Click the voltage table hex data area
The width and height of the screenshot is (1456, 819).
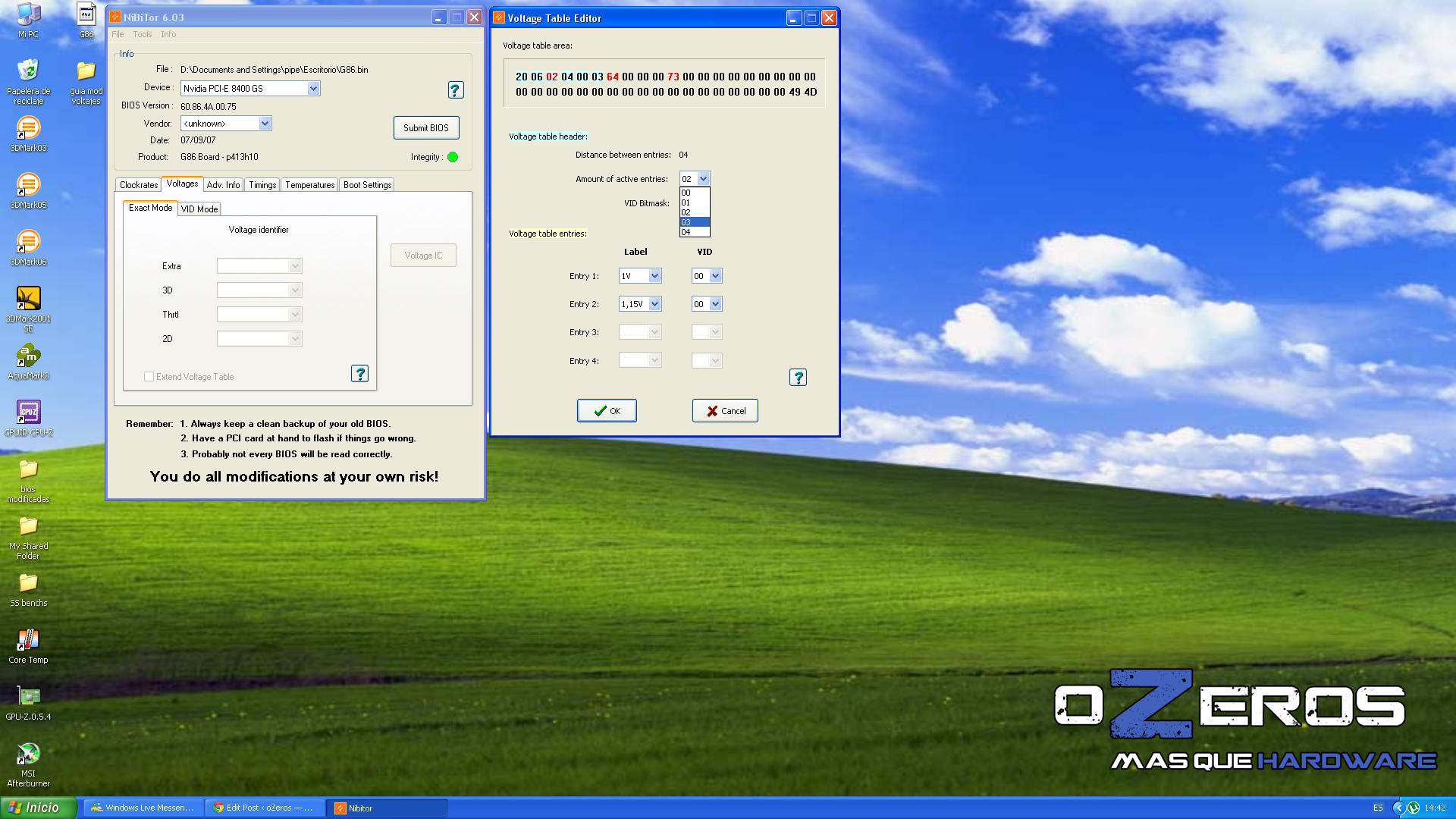pyautogui.click(x=664, y=83)
